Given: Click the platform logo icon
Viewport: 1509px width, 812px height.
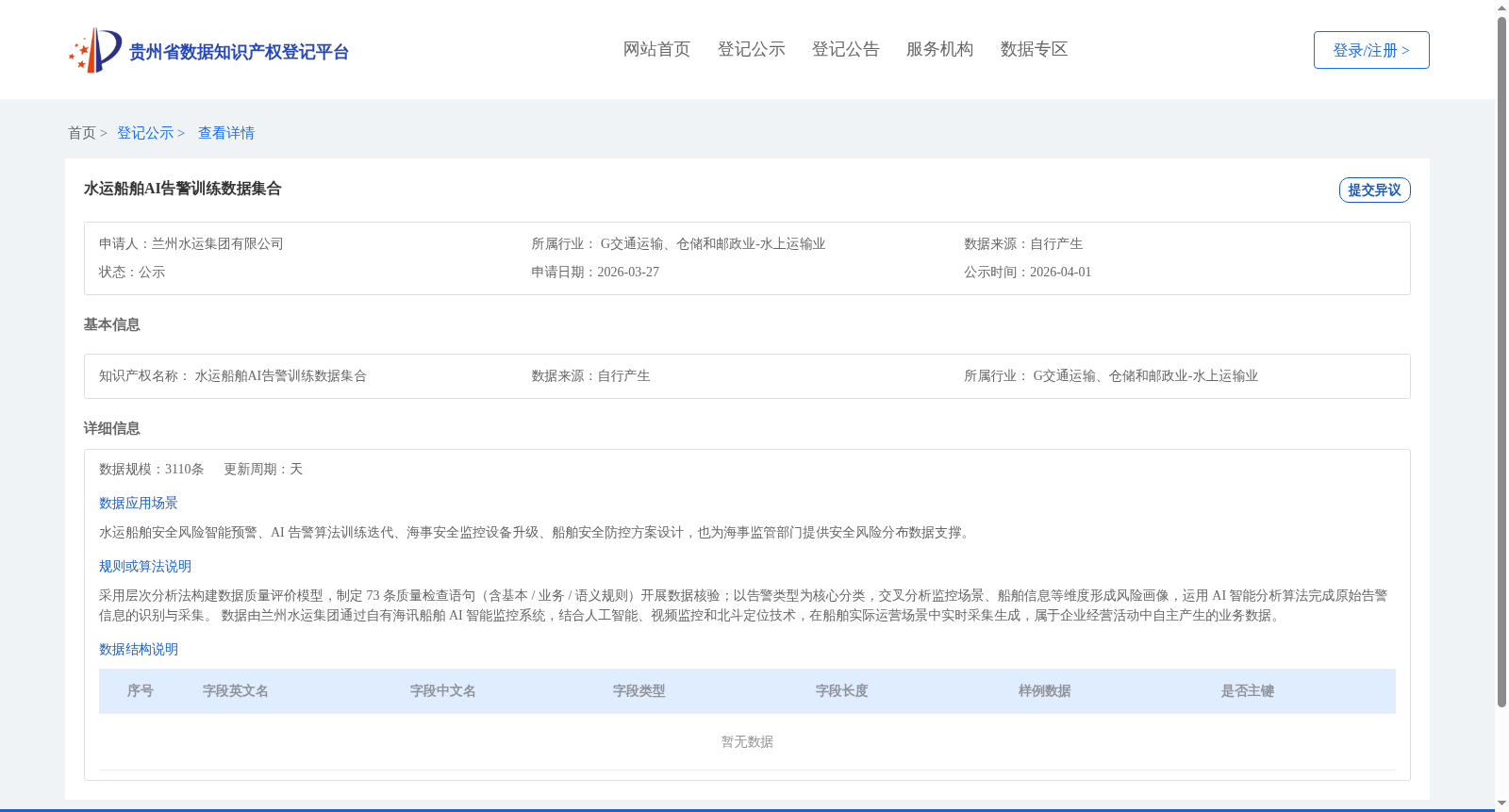Looking at the screenshot, I should coord(95,50).
